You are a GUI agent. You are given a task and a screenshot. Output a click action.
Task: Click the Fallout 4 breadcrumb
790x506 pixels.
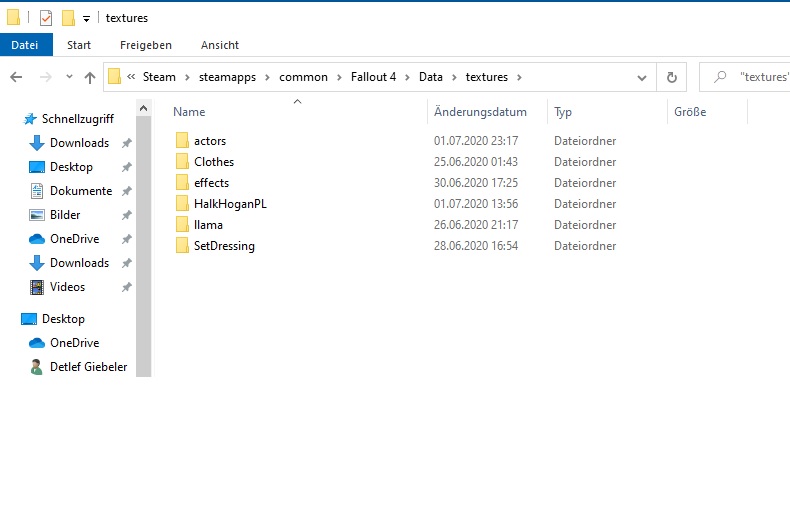point(377,77)
